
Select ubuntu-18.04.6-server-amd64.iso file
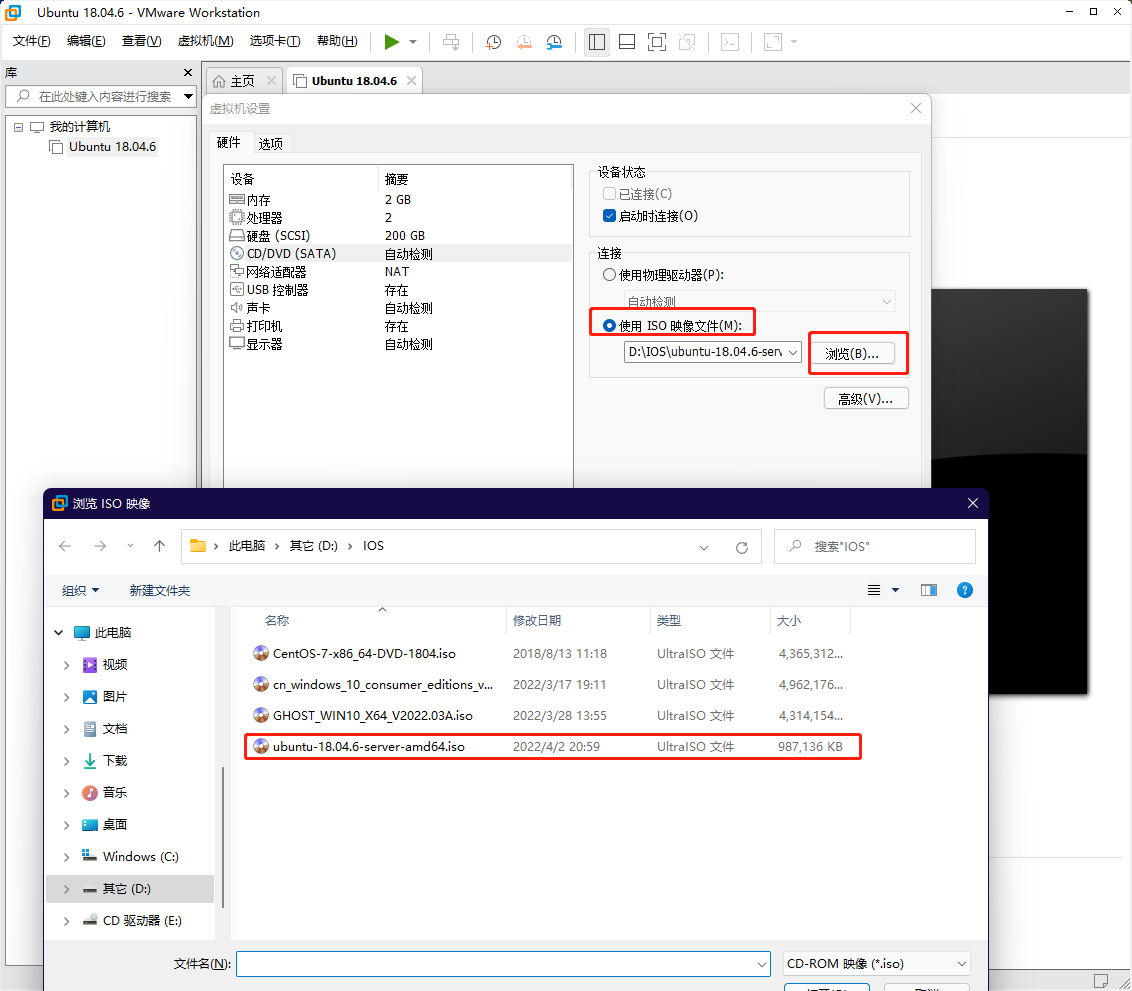[x=553, y=746]
